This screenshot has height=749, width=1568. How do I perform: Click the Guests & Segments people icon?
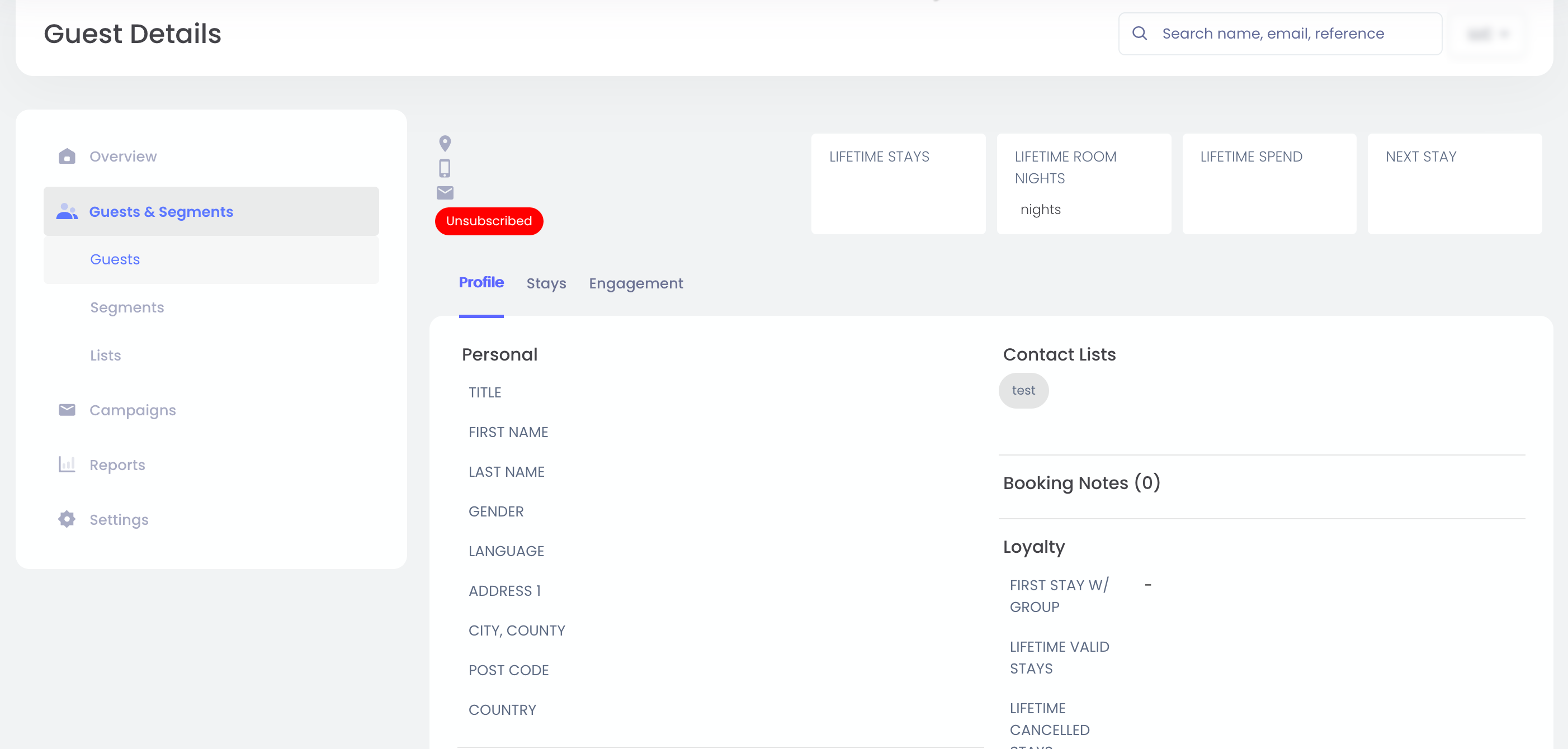(x=67, y=212)
